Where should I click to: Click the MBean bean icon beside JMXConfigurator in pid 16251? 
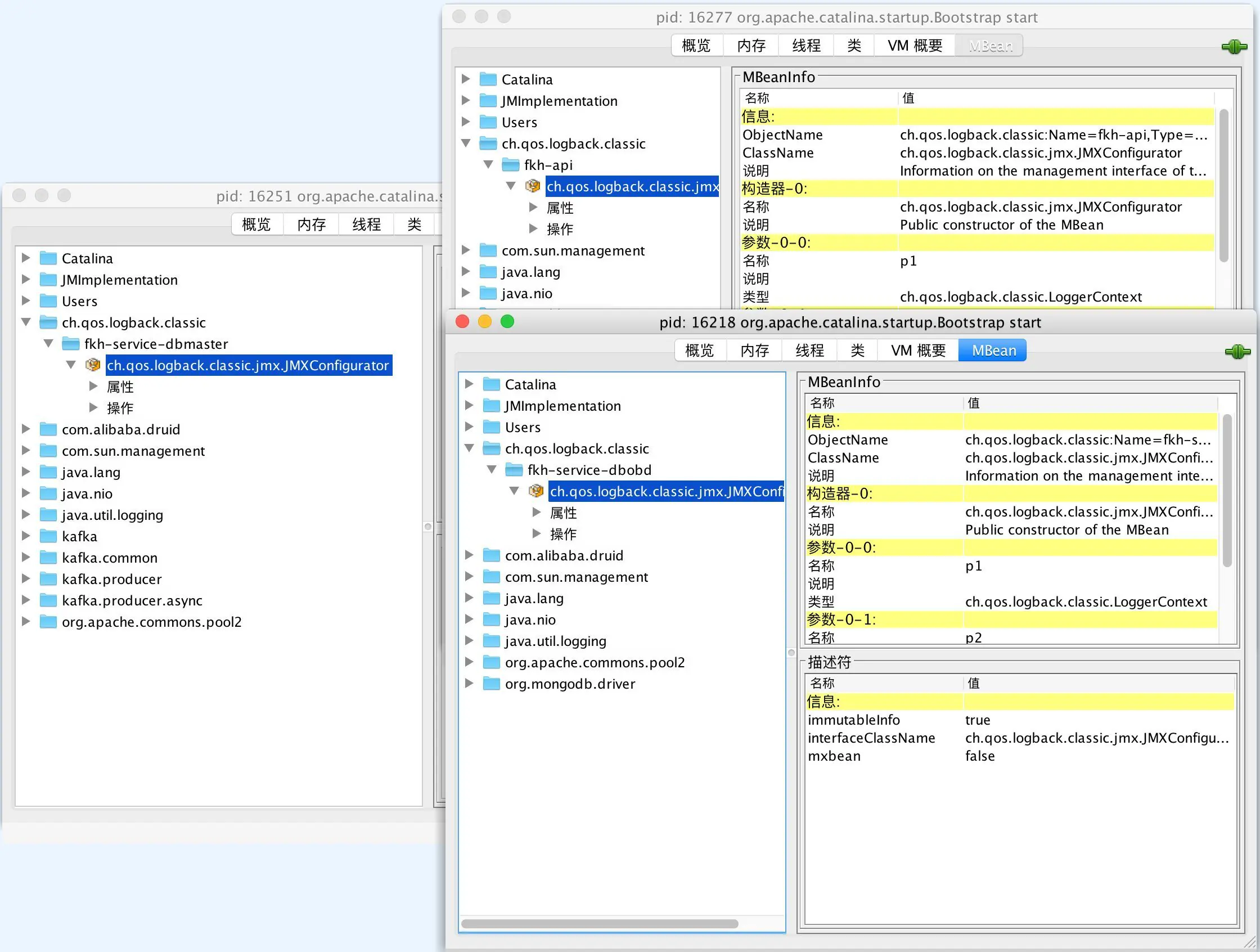[93, 365]
